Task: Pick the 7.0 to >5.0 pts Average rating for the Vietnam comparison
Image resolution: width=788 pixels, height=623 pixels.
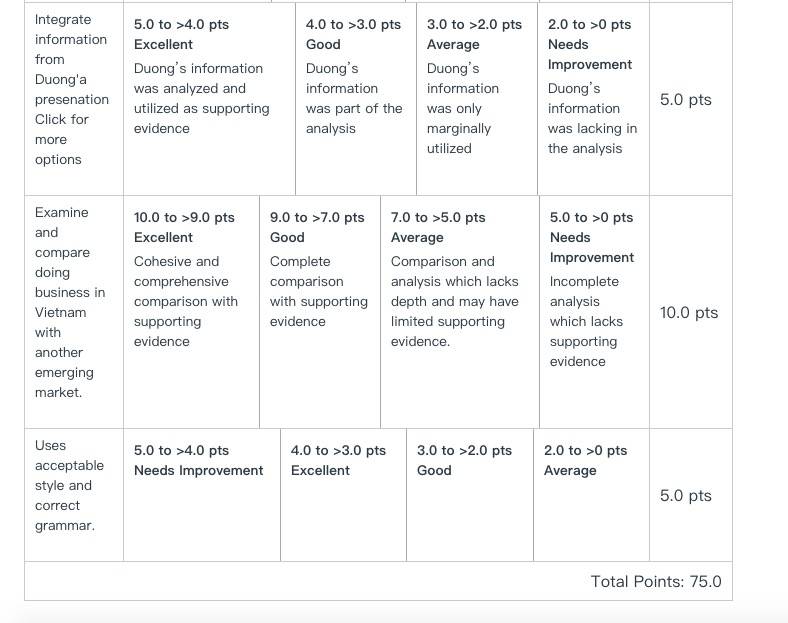Action: (x=460, y=312)
